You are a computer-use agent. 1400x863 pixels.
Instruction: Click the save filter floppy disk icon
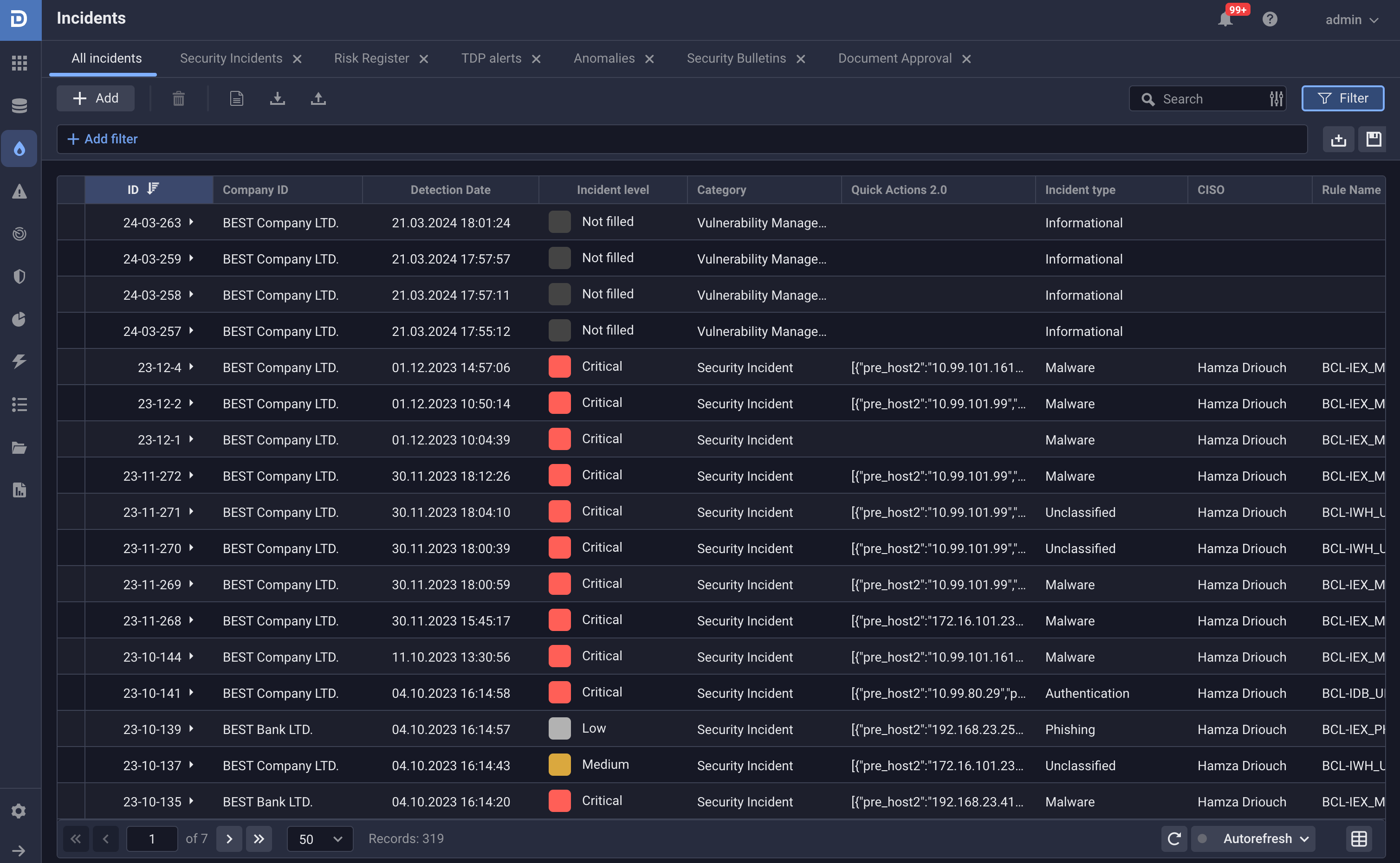(1373, 139)
